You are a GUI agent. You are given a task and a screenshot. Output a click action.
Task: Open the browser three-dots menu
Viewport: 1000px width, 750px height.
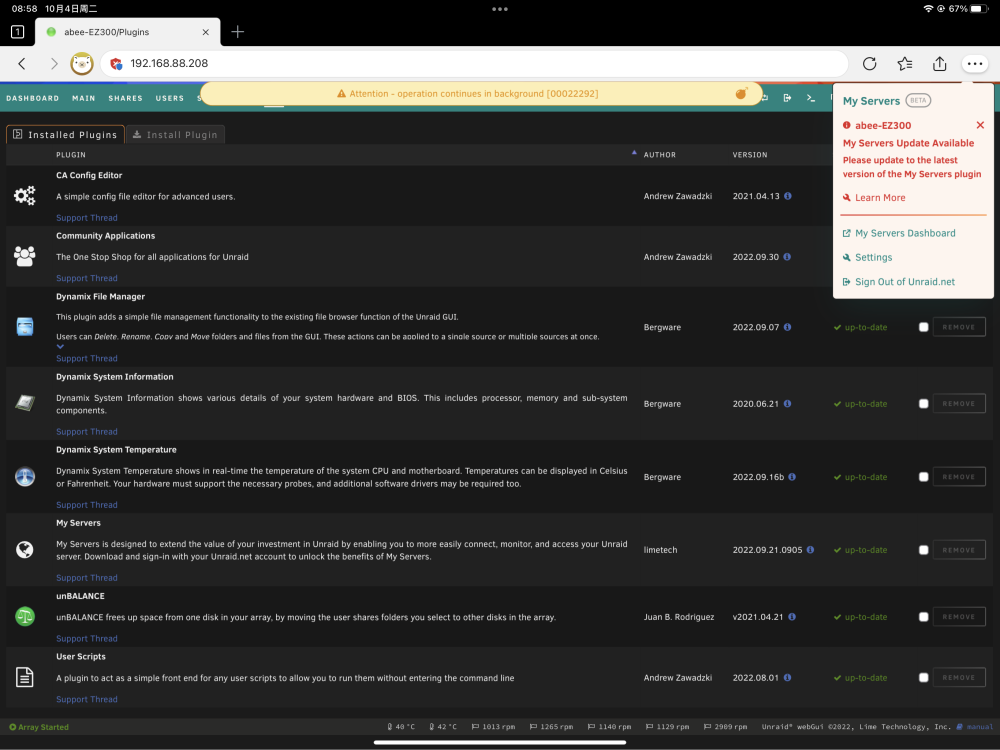click(x=974, y=63)
